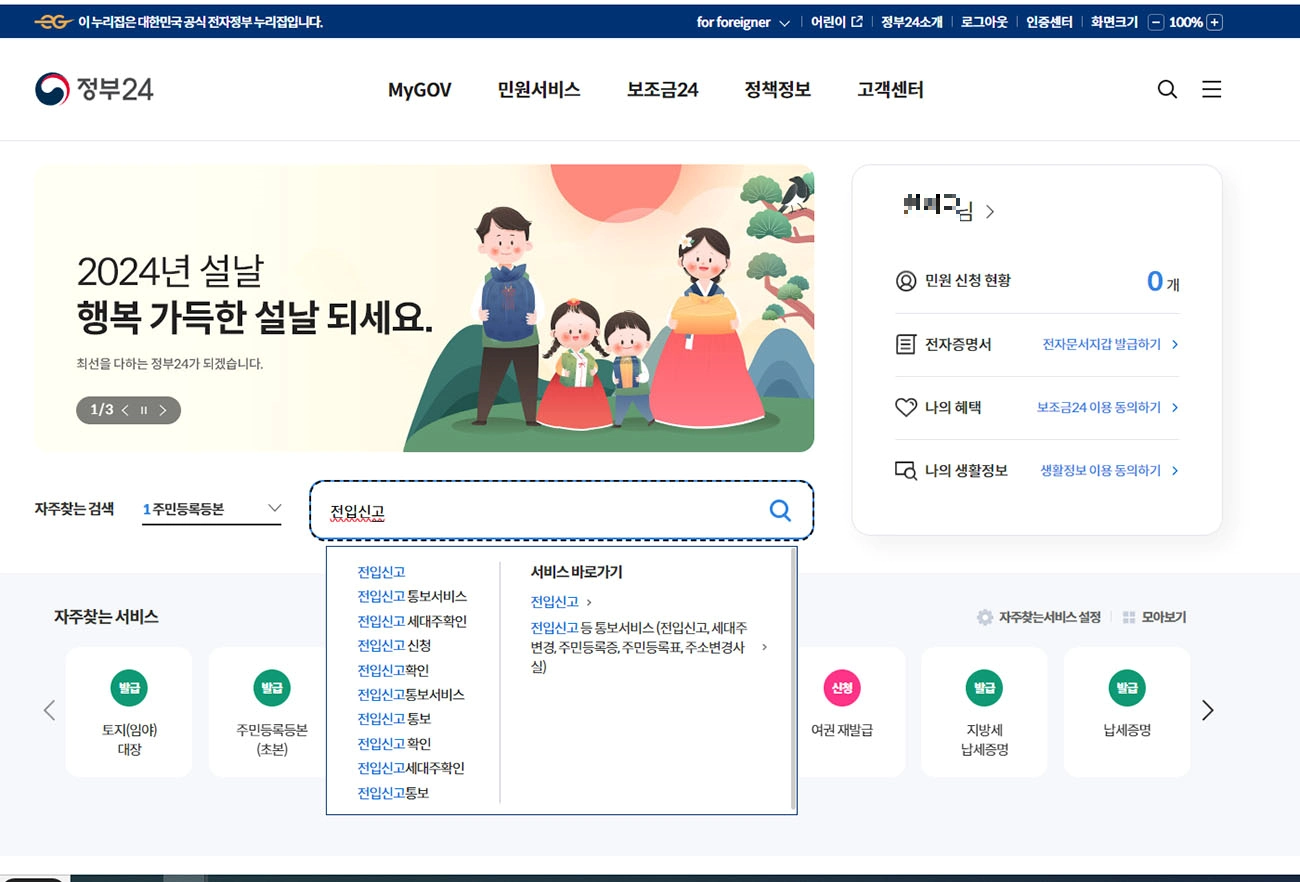Select suggestion 전입신고세대주확인 without space
The image size is (1300, 882).
(x=411, y=768)
